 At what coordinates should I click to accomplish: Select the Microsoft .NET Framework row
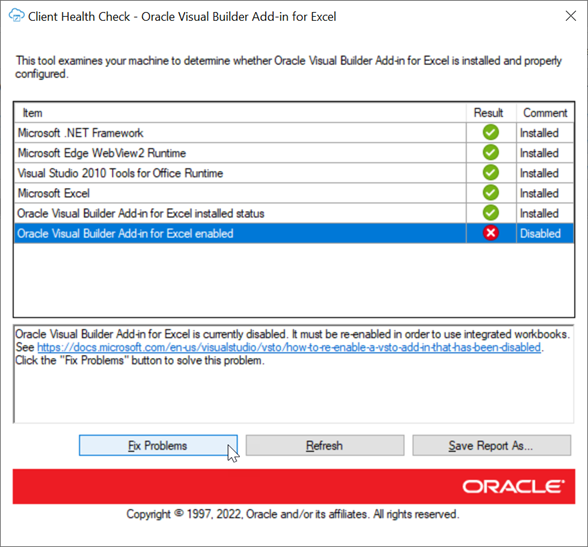[294, 133]
